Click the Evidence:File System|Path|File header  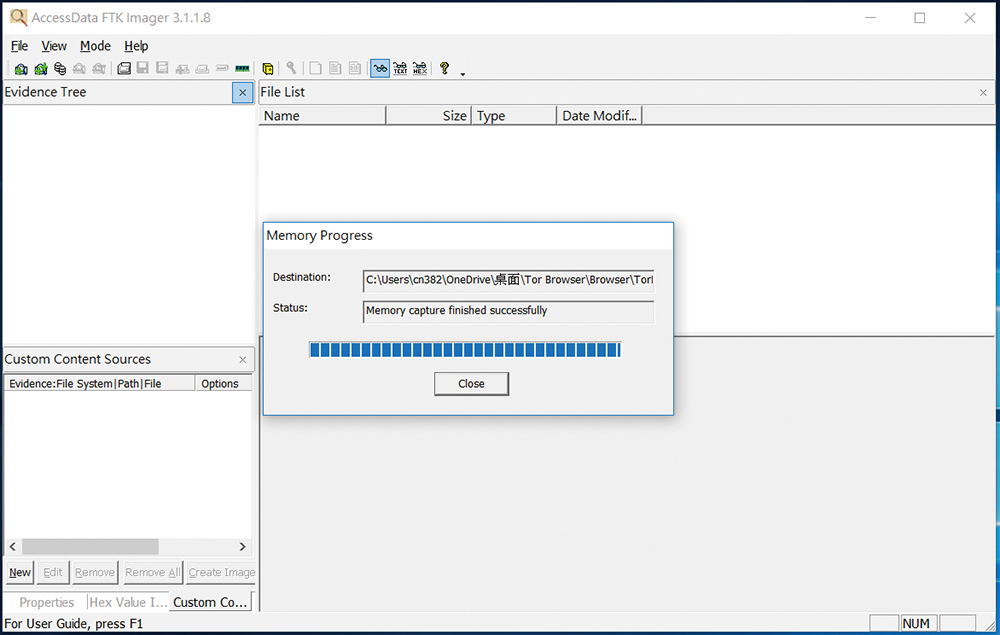tap(99, 383)
